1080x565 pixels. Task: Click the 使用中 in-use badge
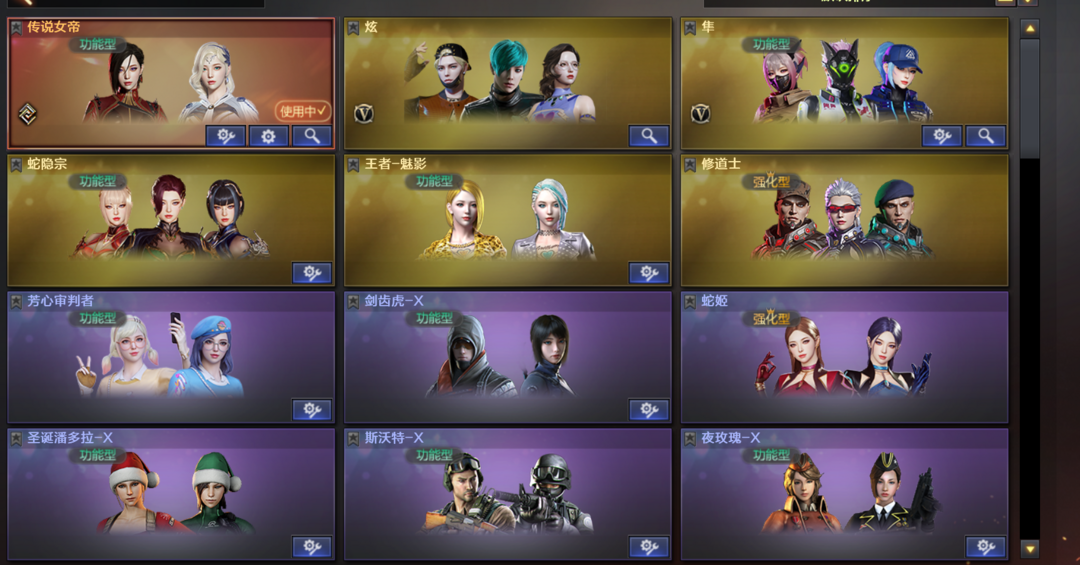click(302, 111)
